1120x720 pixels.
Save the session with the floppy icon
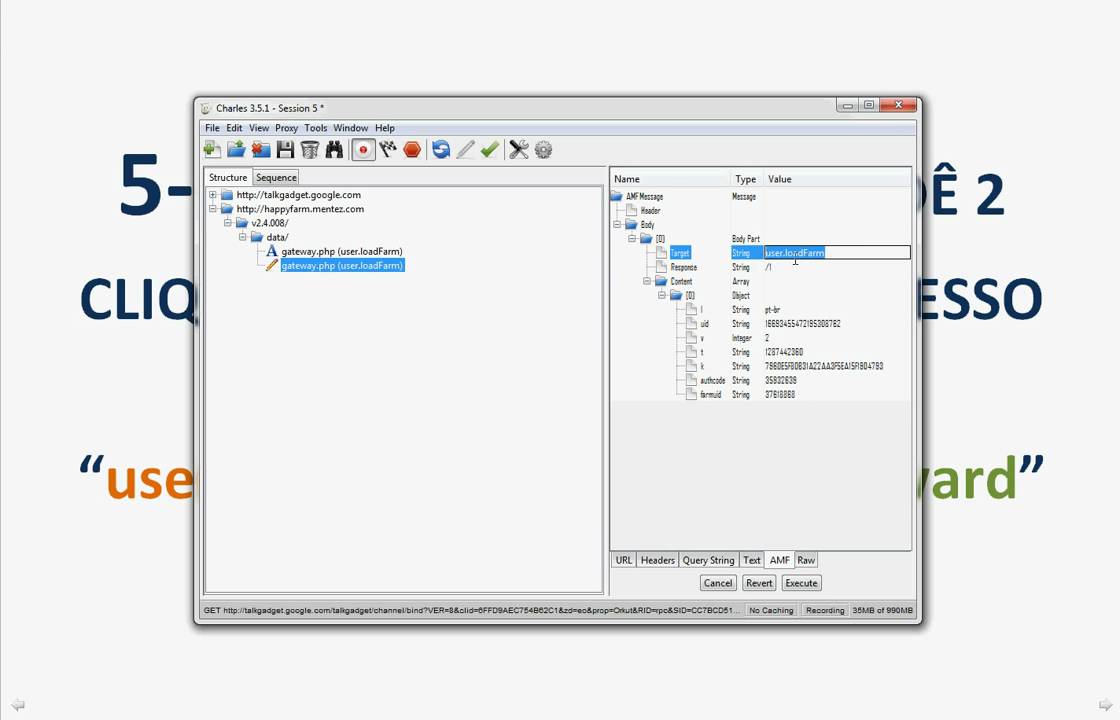pos(285,149)
